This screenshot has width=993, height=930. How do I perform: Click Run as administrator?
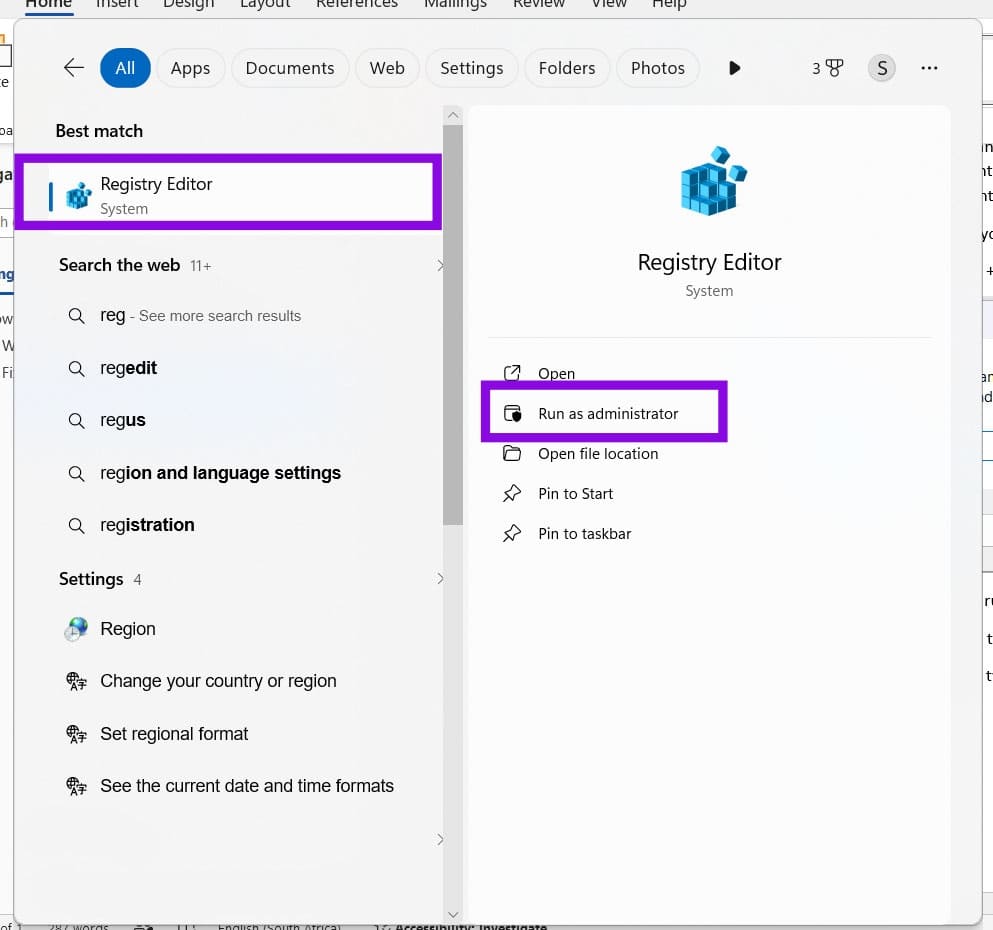607,413
